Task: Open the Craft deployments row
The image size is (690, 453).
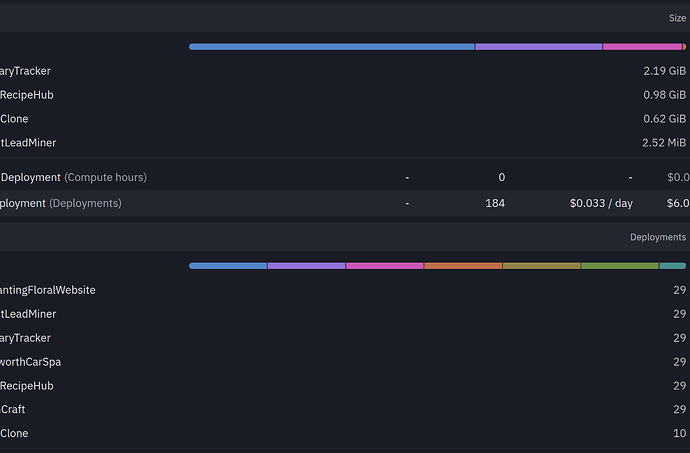Action: pos(345,409)
